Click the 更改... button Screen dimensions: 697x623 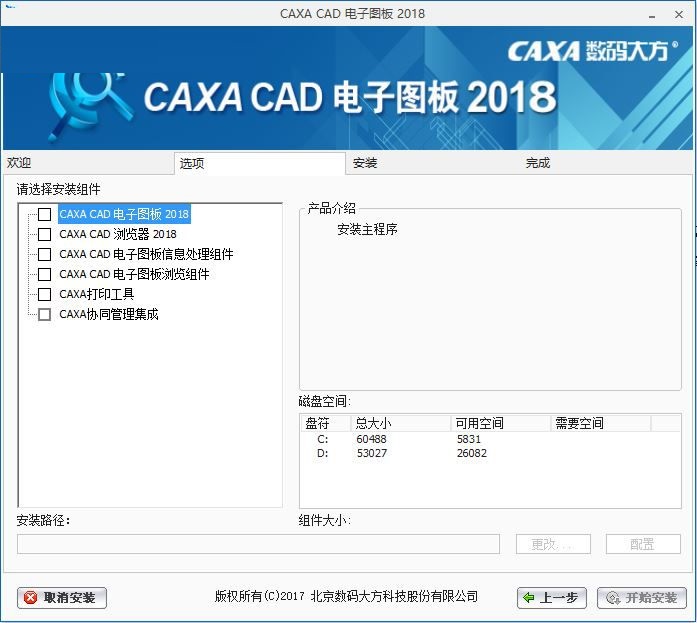553,544
